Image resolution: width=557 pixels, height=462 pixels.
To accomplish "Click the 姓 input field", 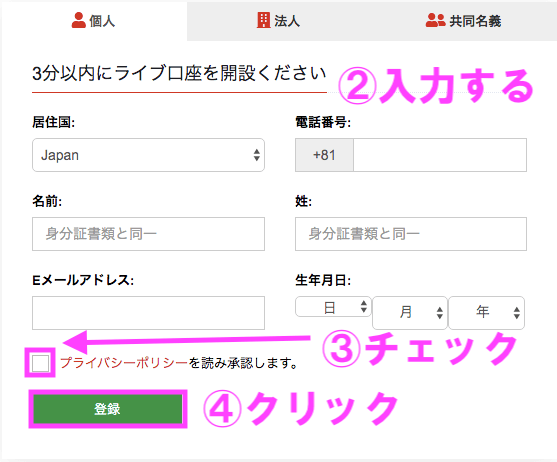I will tap(411, 234).
